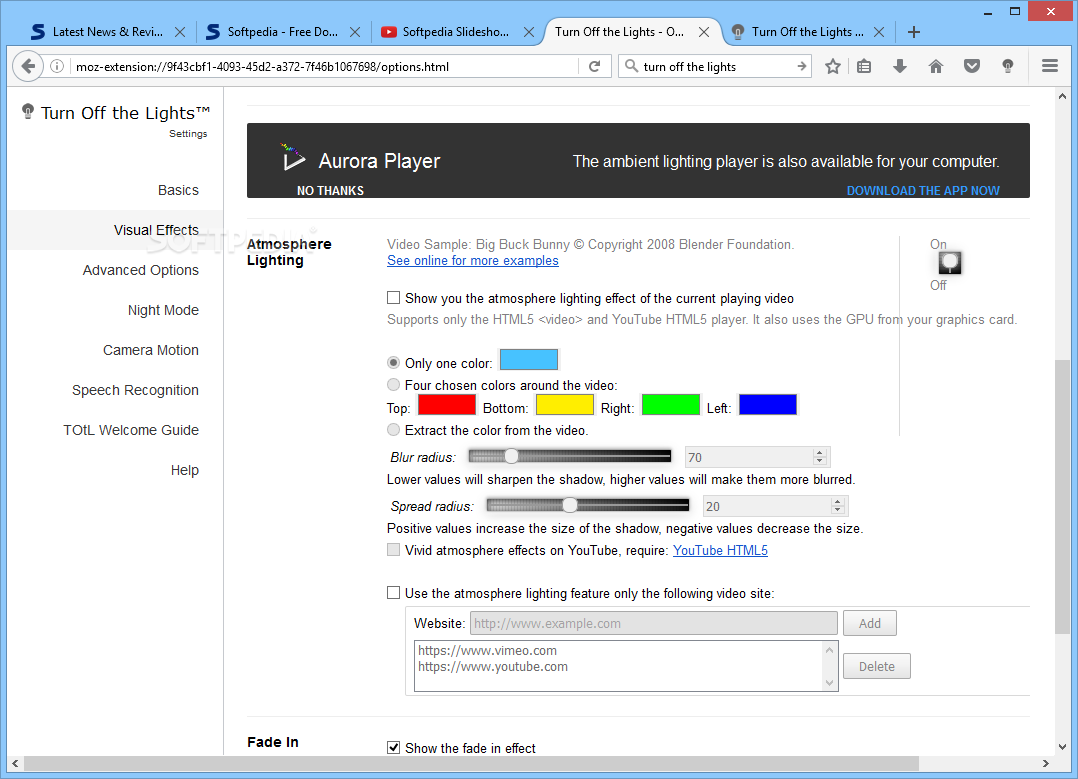Open the Visual Effects section
1078x779 pixels.
(x=156, y=230)
